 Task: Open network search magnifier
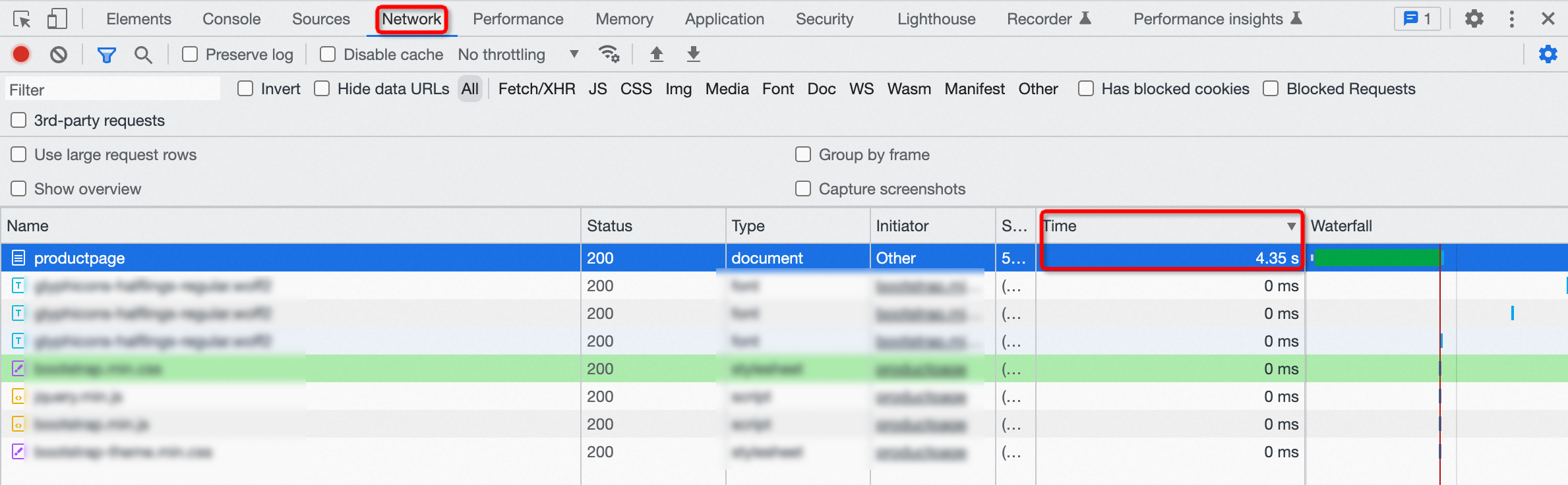(x=143, y=55)
